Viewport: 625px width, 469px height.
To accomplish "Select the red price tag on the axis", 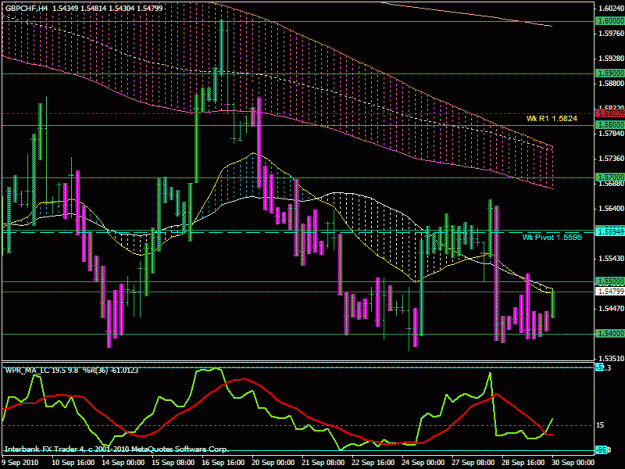I will tap(610, 114).
